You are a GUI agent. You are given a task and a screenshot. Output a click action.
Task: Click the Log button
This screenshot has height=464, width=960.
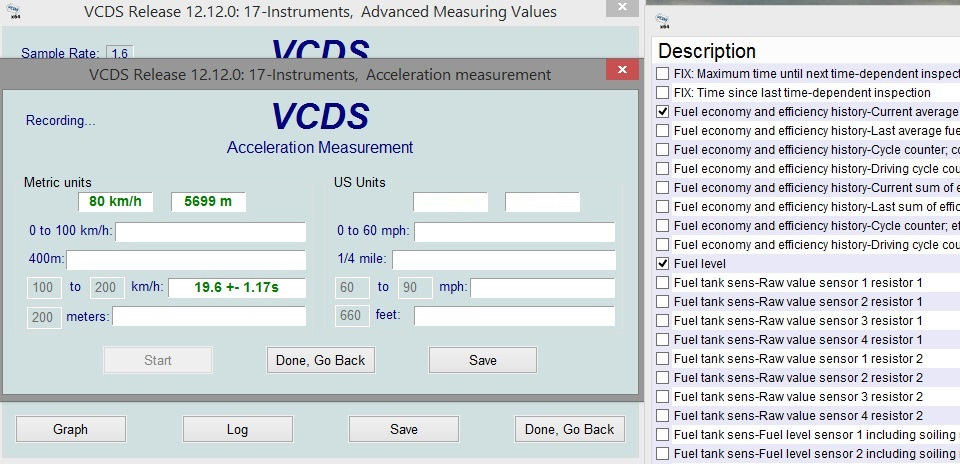pyautogui.click(x=238, y=429)
